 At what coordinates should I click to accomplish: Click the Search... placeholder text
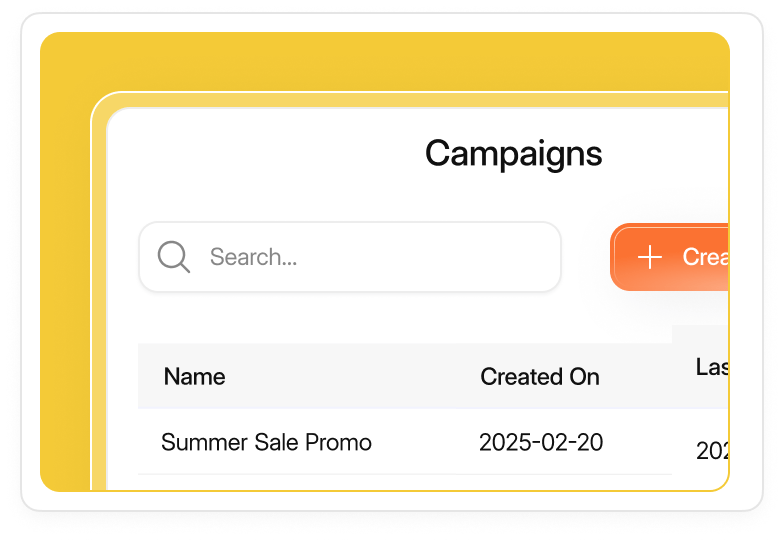tap(253, 257)
